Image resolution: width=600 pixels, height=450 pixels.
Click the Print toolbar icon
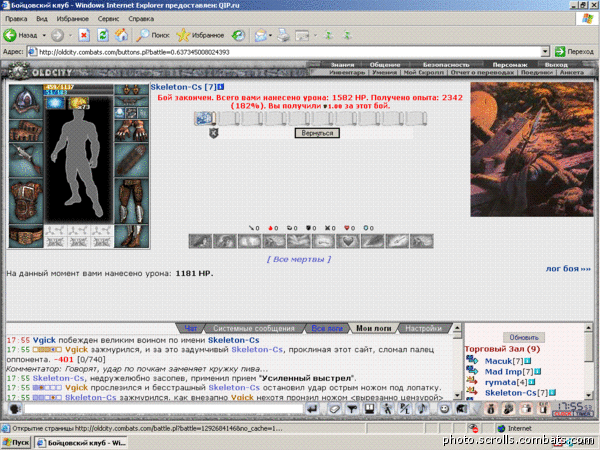[x=284, y=35]
